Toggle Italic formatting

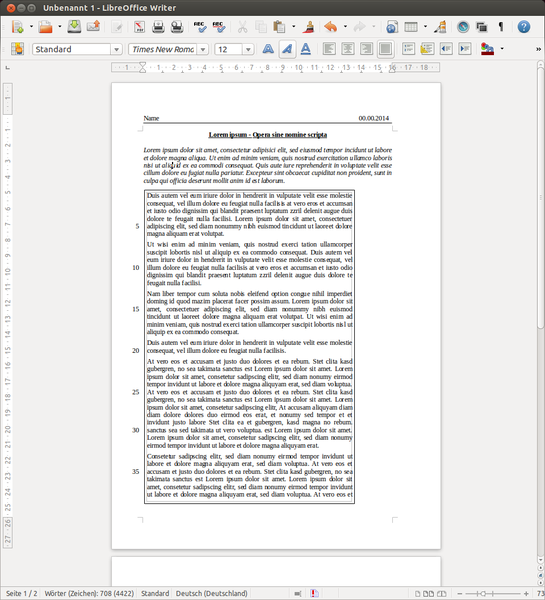click(x=287, y=49)
